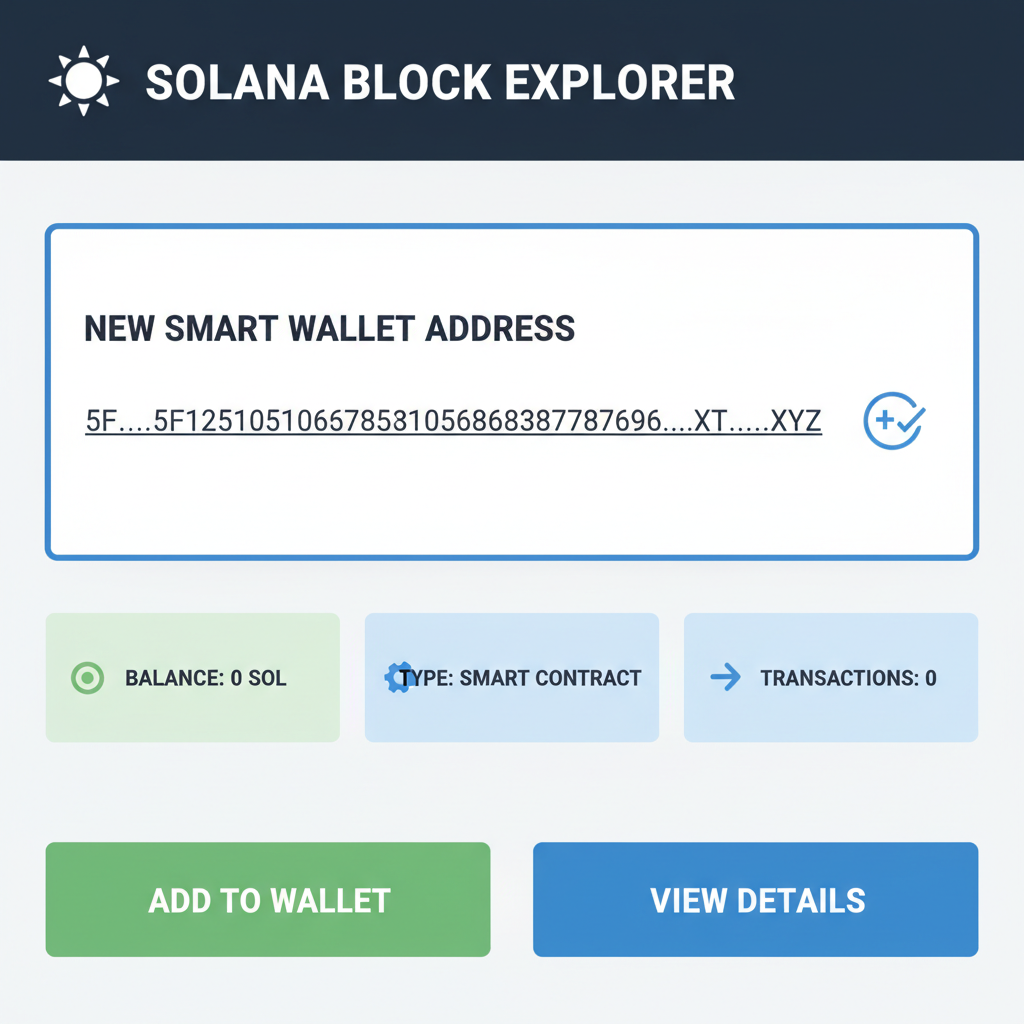Select the add-and-verify icon beside the address

893,420
